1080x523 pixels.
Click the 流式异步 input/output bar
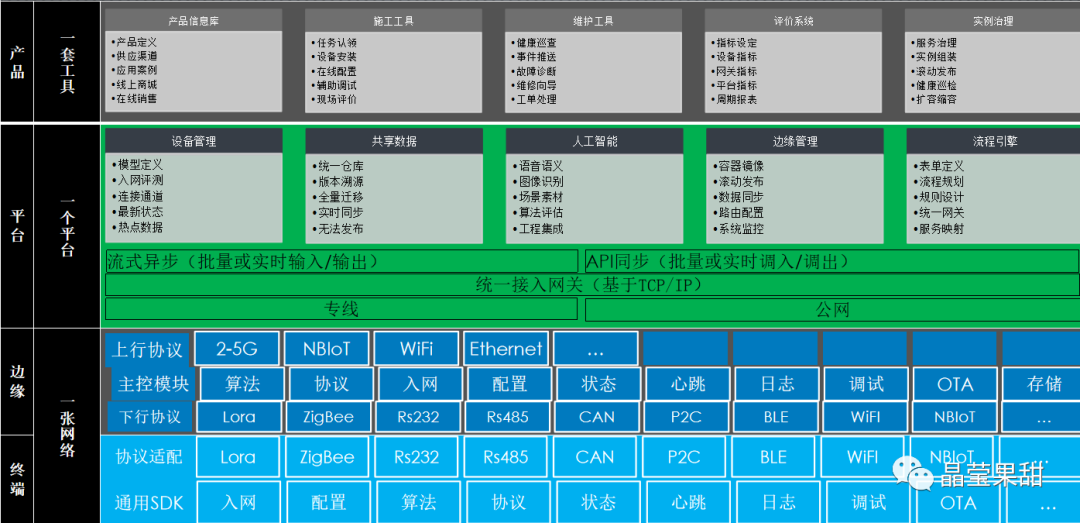tap(341, 262)
